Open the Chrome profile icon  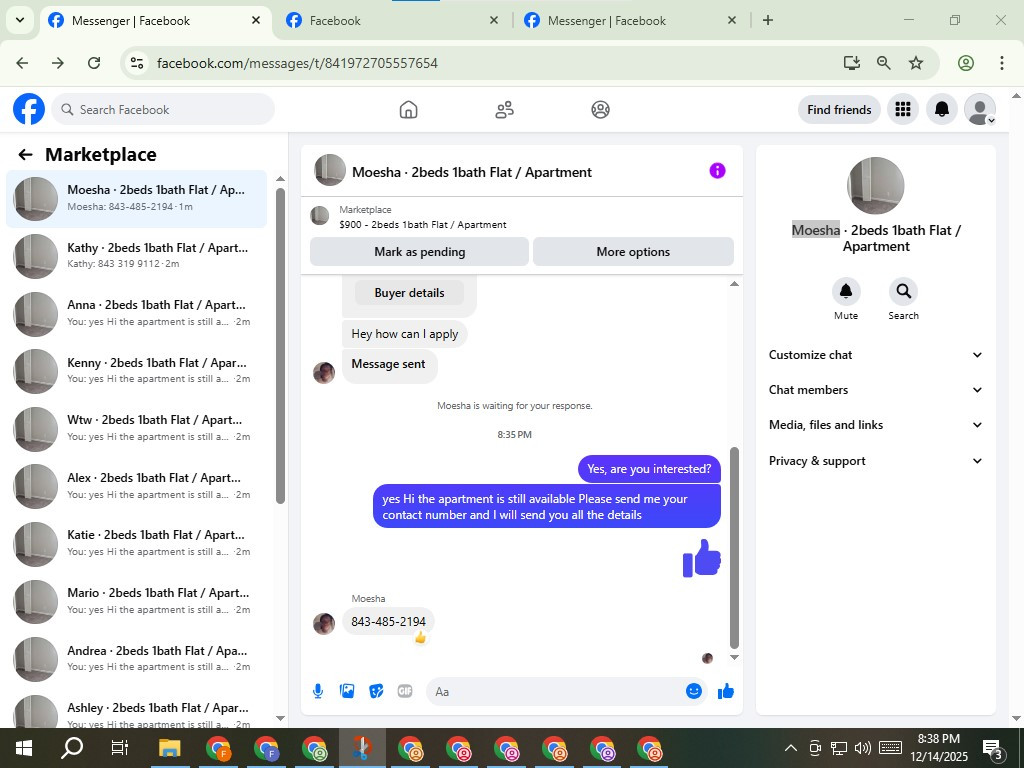[966, 63]
